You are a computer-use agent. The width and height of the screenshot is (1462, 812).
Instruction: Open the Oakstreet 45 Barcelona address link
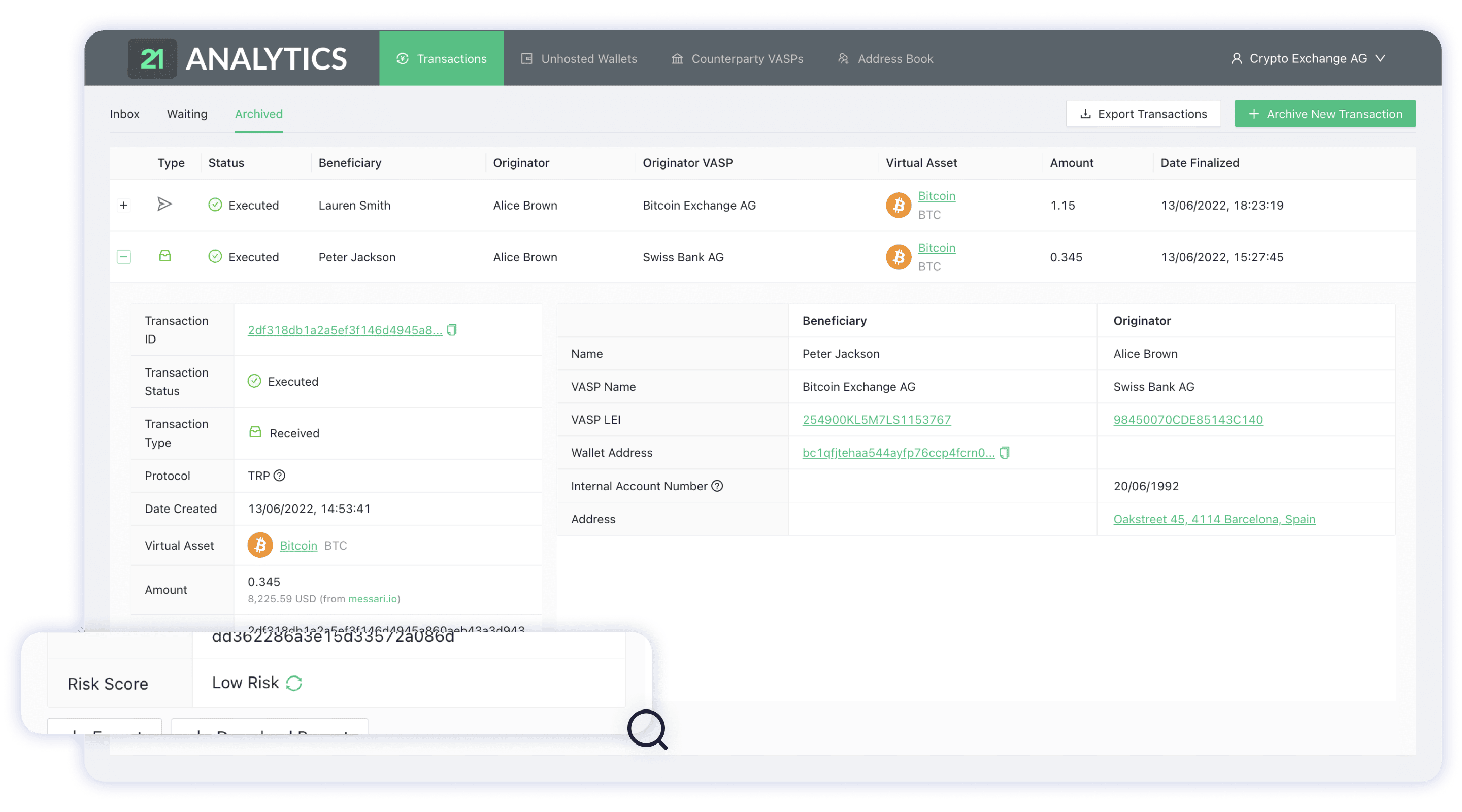(1213, 519)
